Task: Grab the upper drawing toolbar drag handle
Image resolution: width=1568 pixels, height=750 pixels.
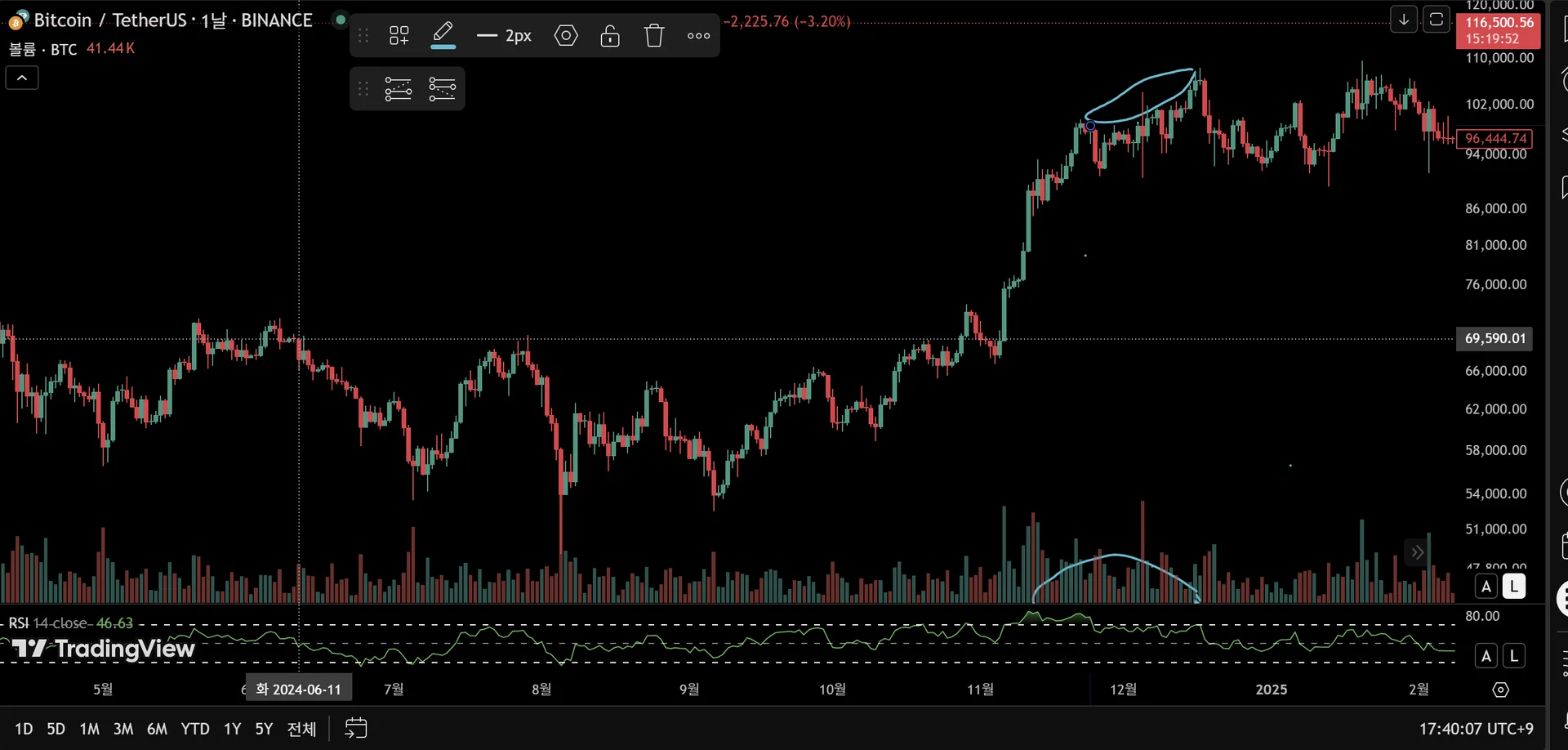Action: tap(363, 35)
